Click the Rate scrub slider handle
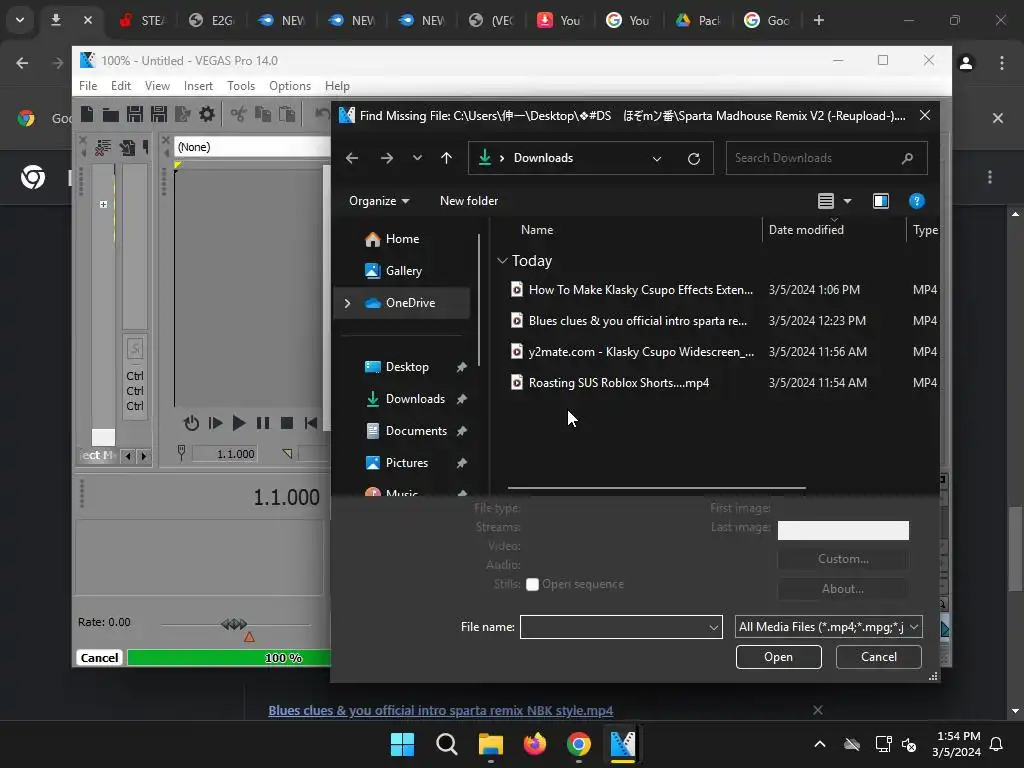This screenshot has width=1024, height=768. (234, 624)
